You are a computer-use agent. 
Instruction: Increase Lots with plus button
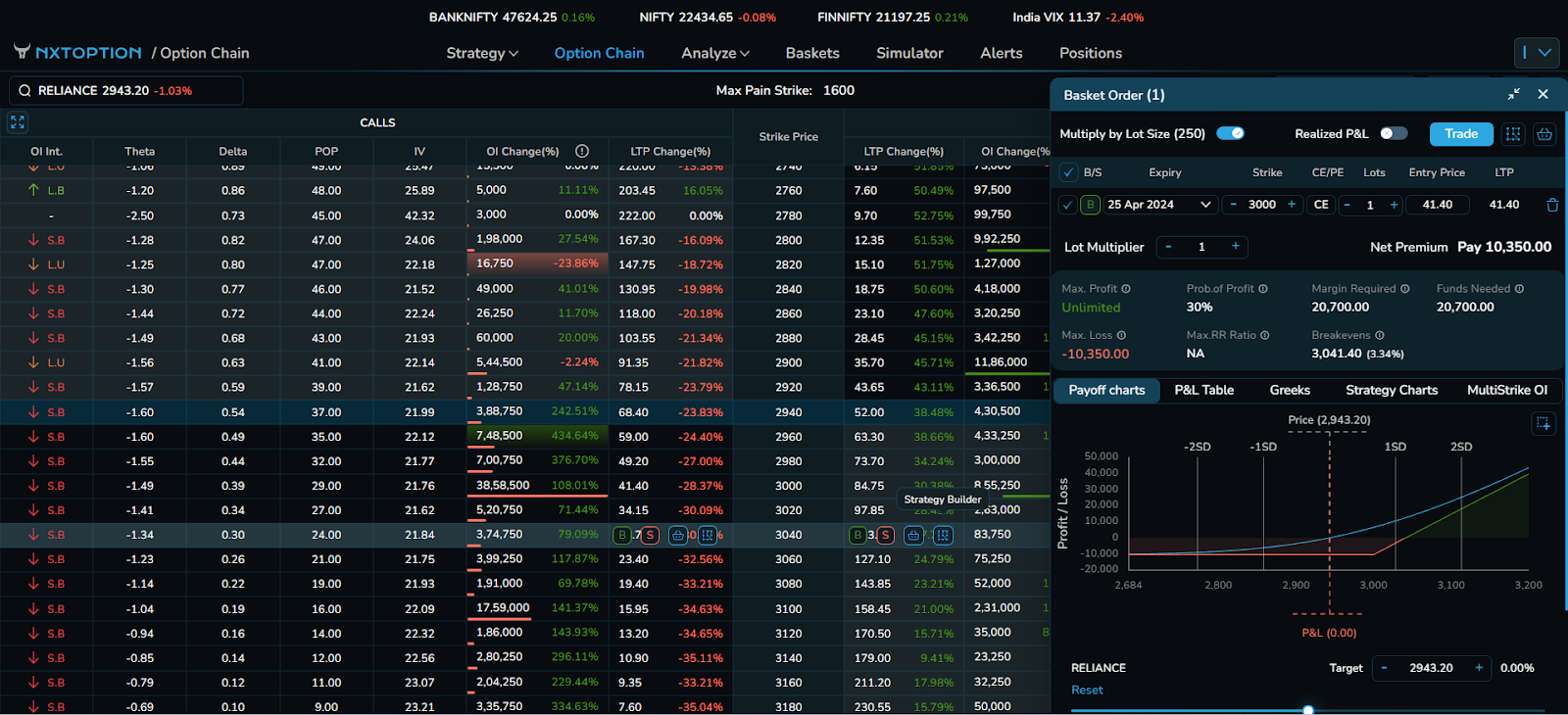(x=1394, y=205)
